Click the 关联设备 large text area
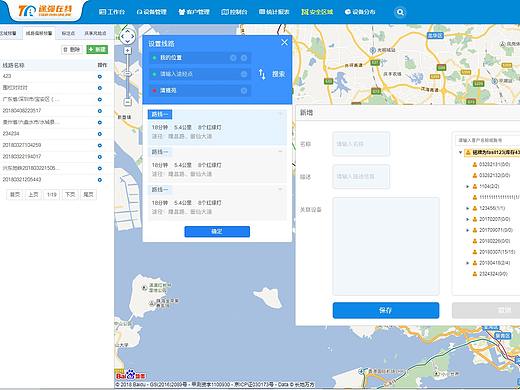Viewport: 520px width, 390px height. pyautogui.click(x=386, y=246)
